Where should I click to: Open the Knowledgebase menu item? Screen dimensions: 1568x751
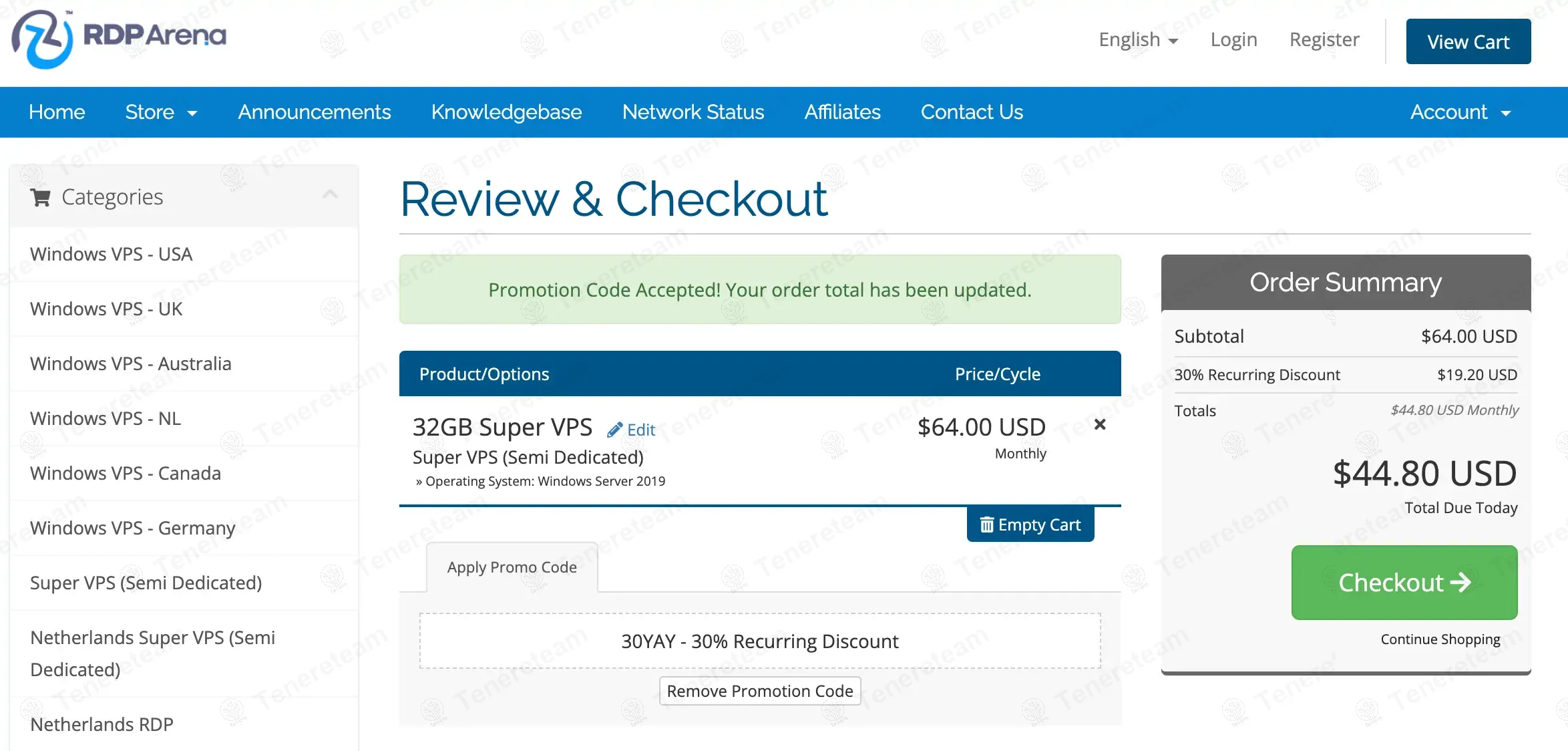(506, 112)
